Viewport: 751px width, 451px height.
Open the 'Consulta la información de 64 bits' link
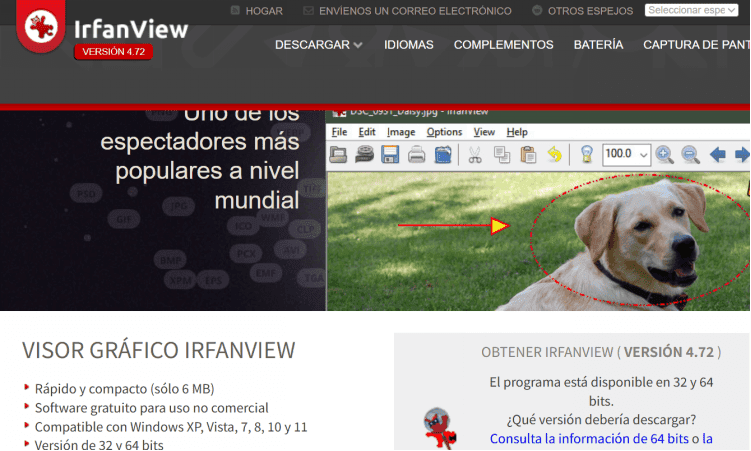click(589, 439)
